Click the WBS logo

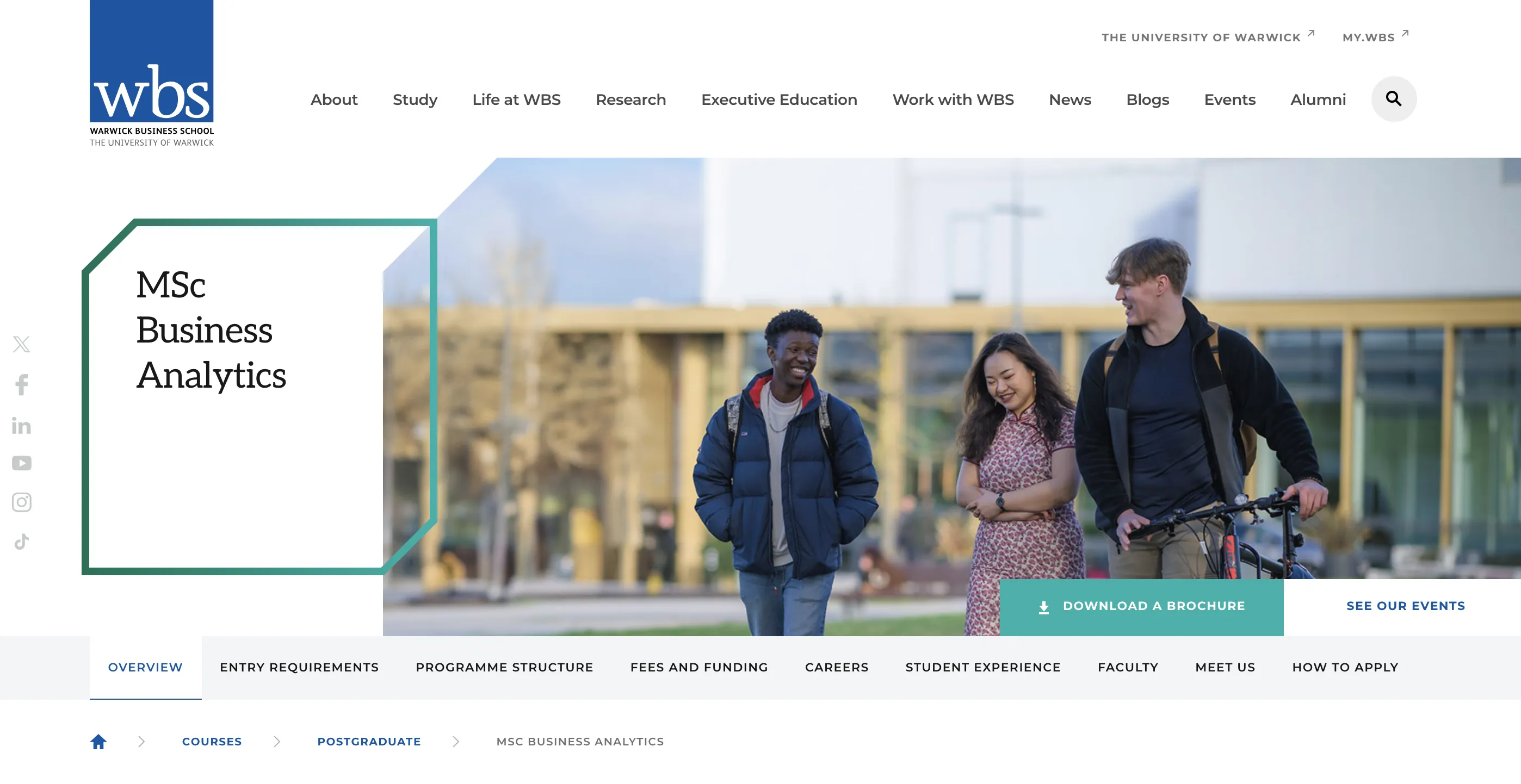pos(152,74)
